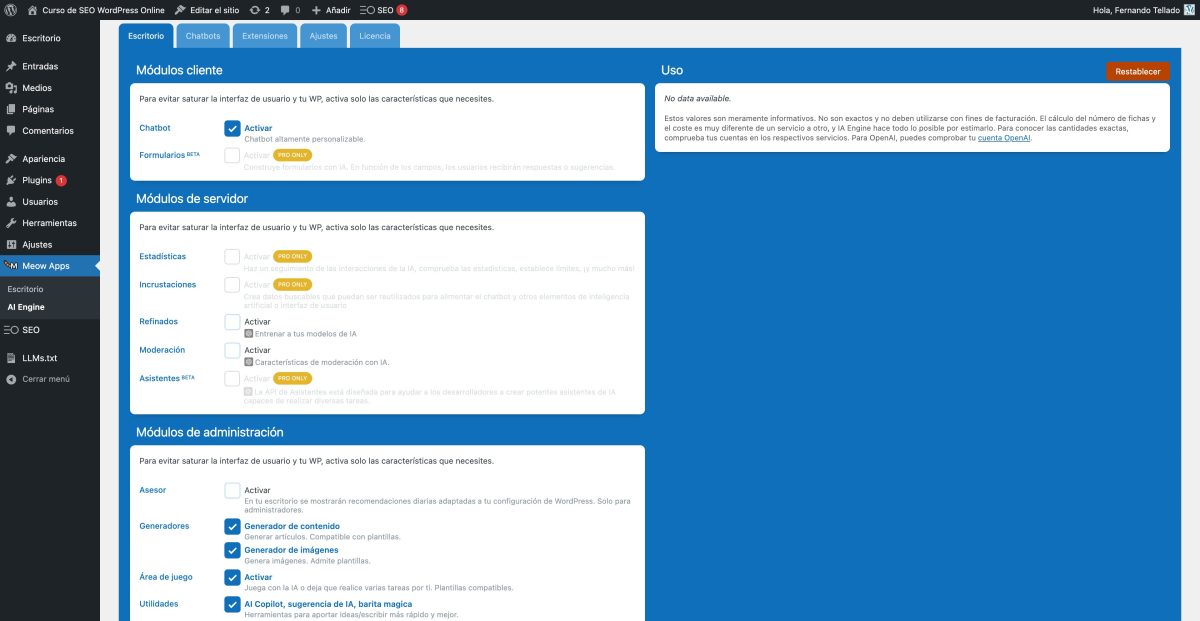Image resolution: width=1200 pixels, height=621 pixels.
Task: Click the Páginas icon in sidebar
Action: point(11,109)
